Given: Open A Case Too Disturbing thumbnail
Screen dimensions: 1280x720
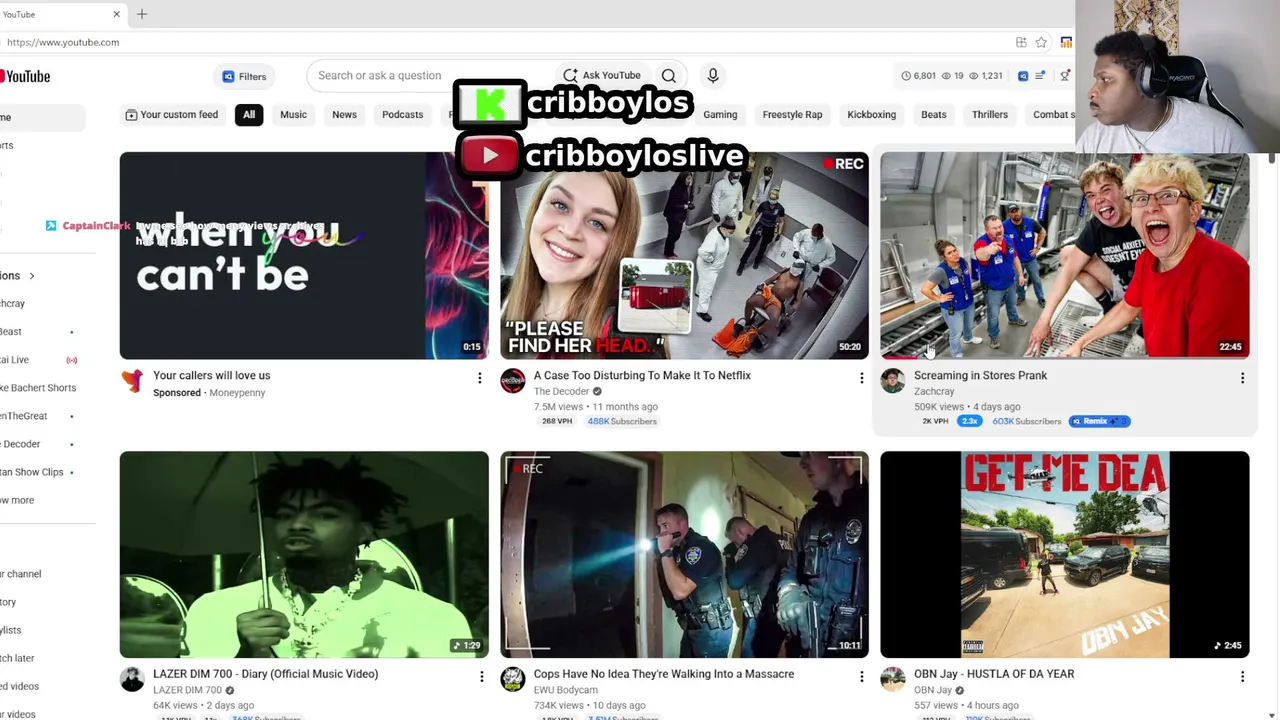Looking at the screenshot, I should [x=685, y=255].
